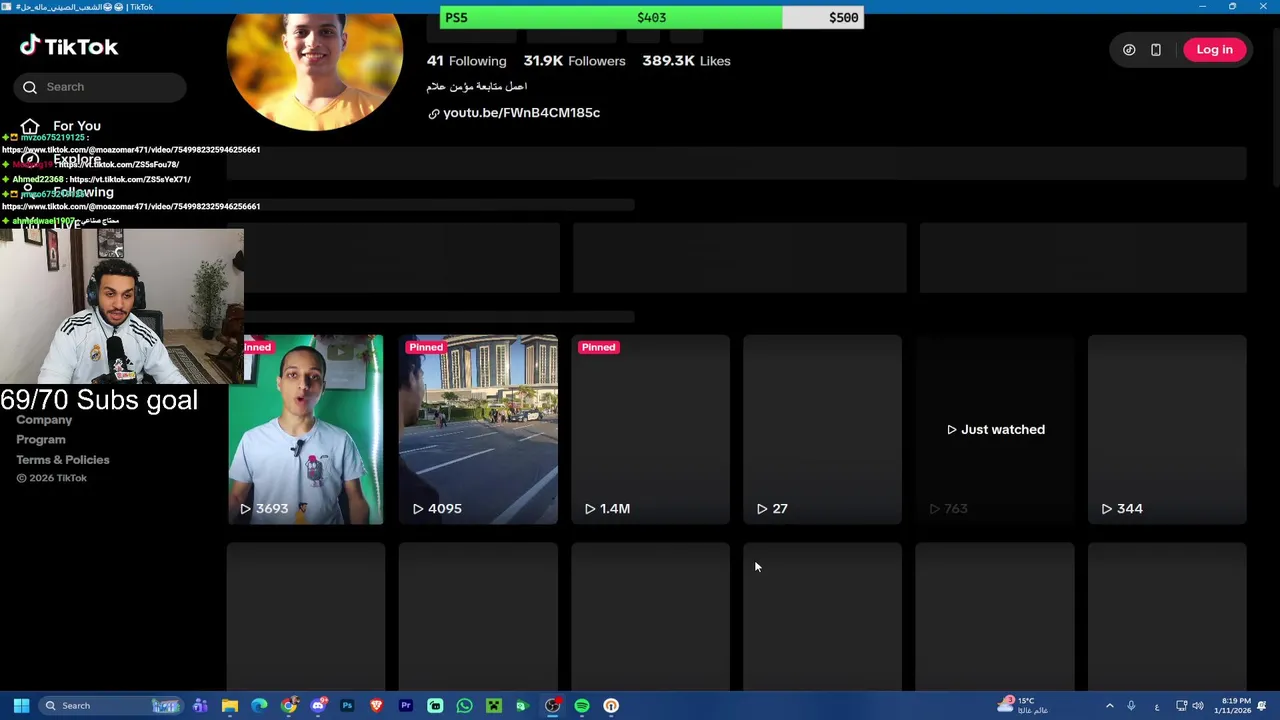Screen dimensions: 1280x720
Task: Open notifications bell in taskbar
Action: (x=1262, y=706)
